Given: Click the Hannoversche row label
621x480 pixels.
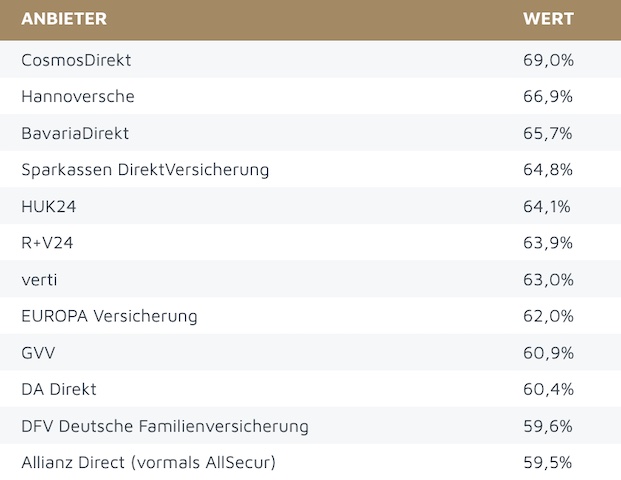Looking at the screenshot, I should click(x=78, y=97).
